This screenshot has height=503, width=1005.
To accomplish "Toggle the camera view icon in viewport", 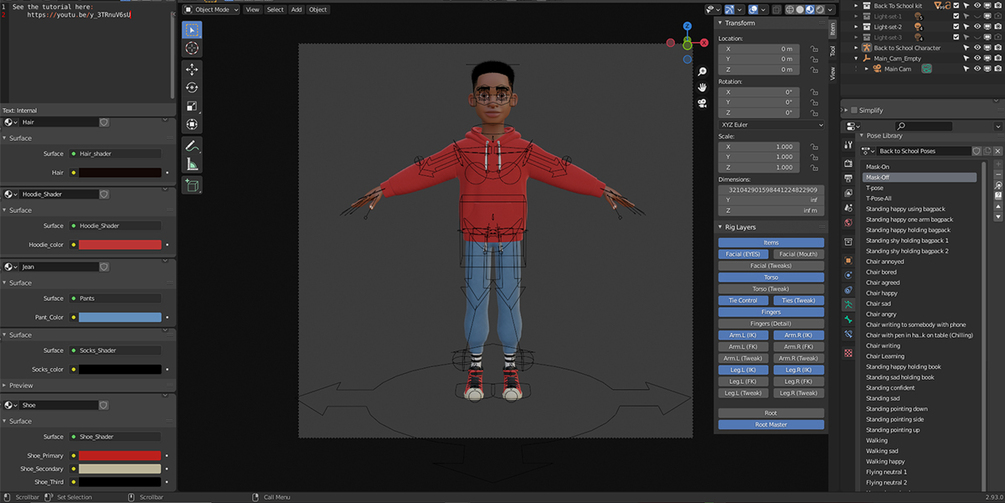I will pyautogui.click(x=703, y=103).
